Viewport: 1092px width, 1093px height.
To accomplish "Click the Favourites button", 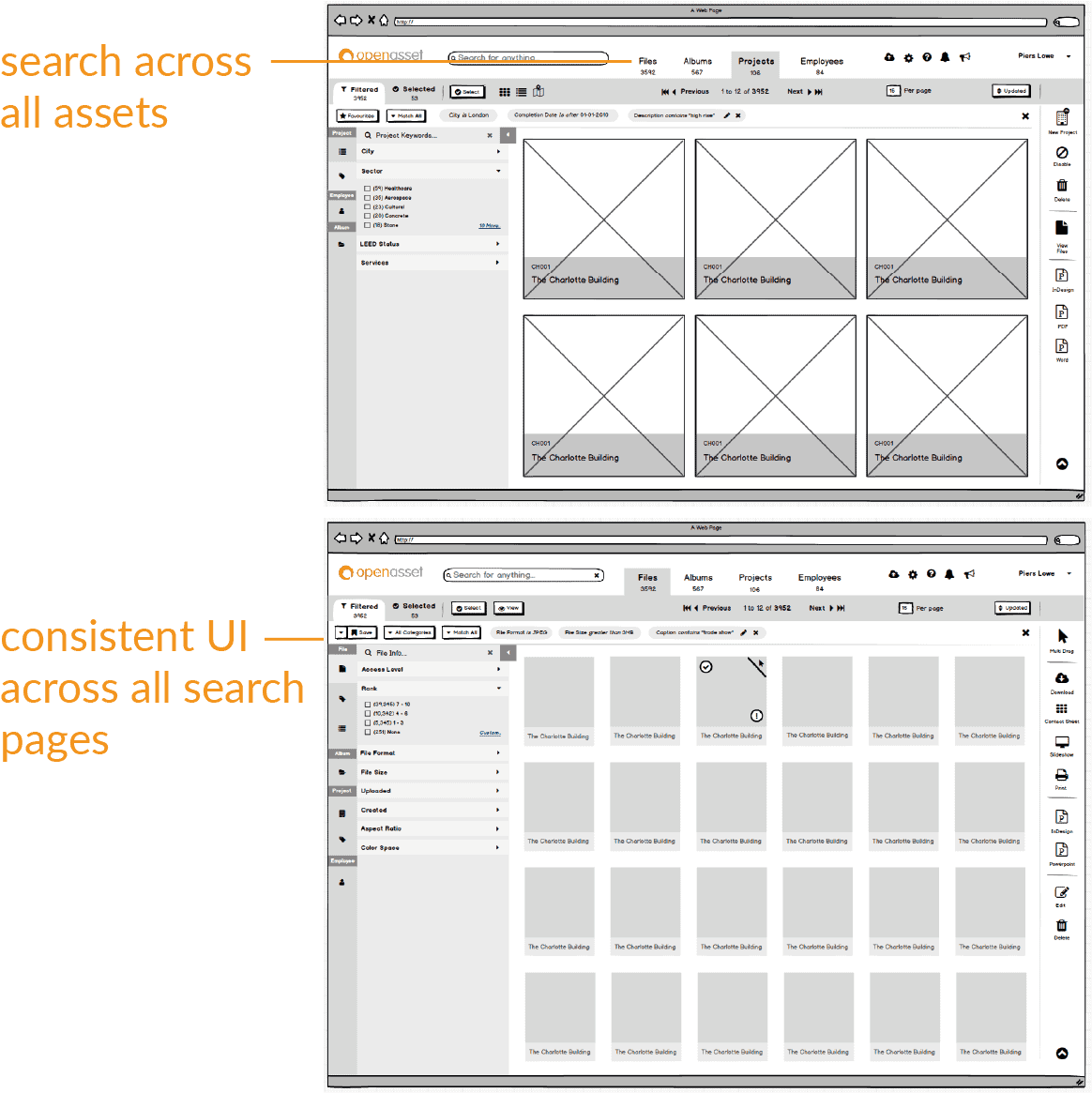I will click(x=357, y=116).
